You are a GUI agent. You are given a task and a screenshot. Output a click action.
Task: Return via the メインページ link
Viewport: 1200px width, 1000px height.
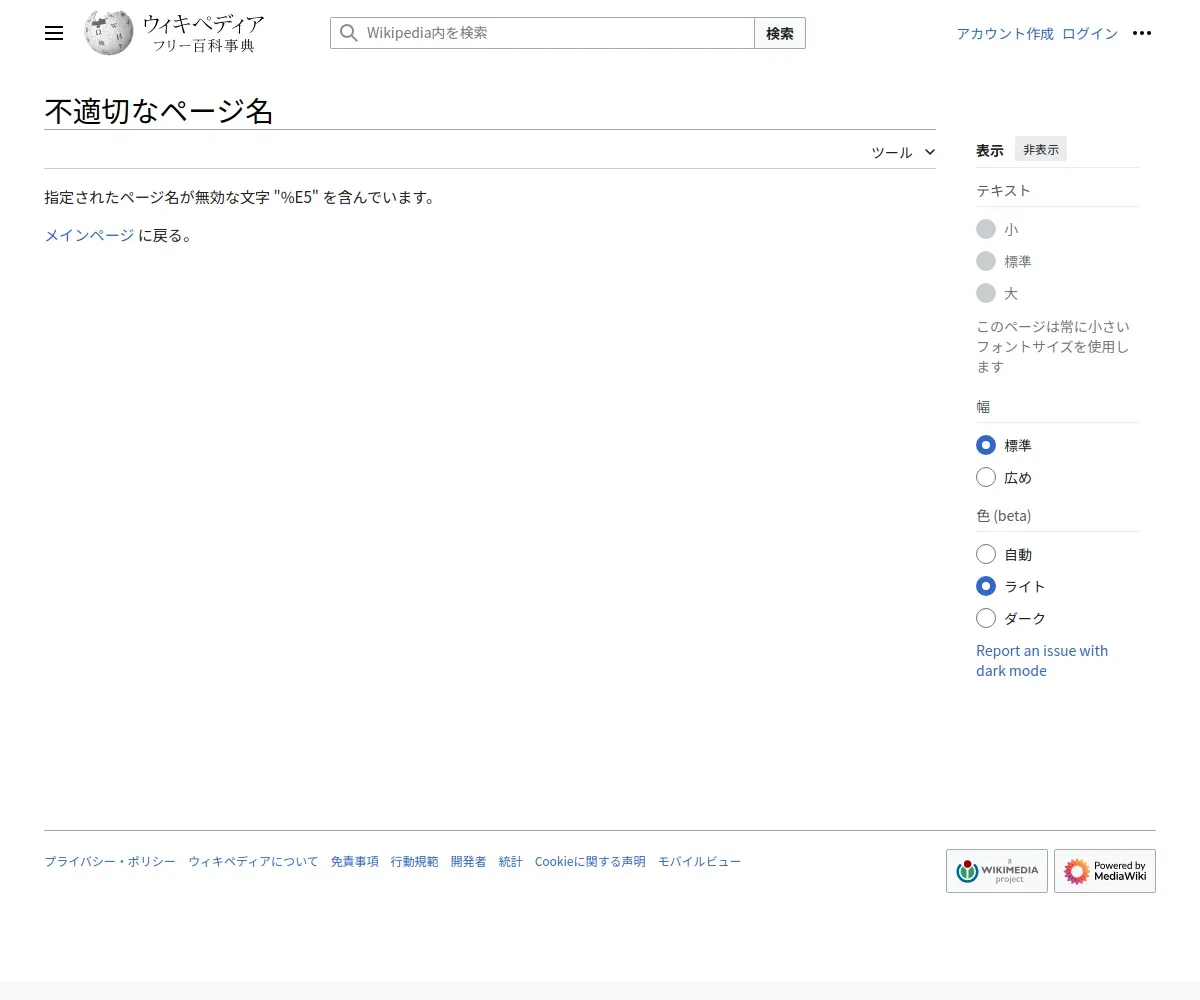click(89, 235)
